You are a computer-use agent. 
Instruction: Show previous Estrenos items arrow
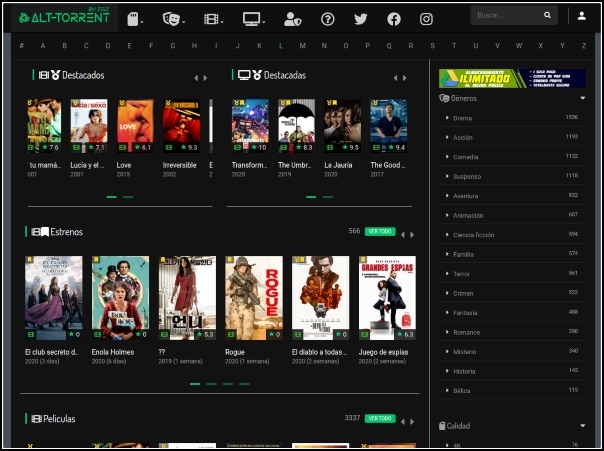403,235
